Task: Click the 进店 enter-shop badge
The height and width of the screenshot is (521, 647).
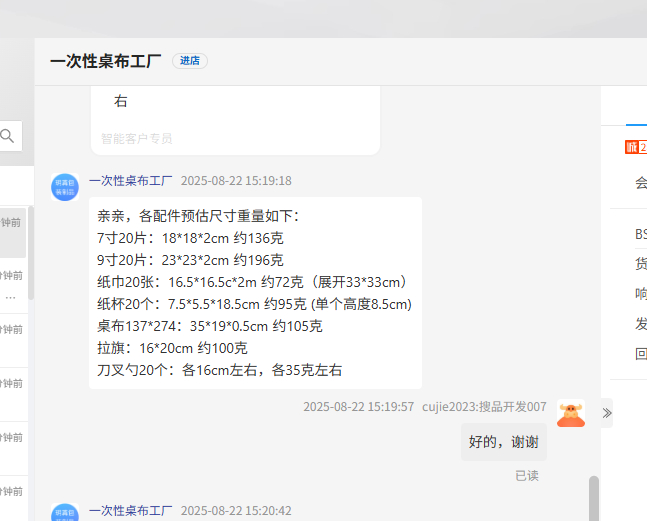Action: 189,61
